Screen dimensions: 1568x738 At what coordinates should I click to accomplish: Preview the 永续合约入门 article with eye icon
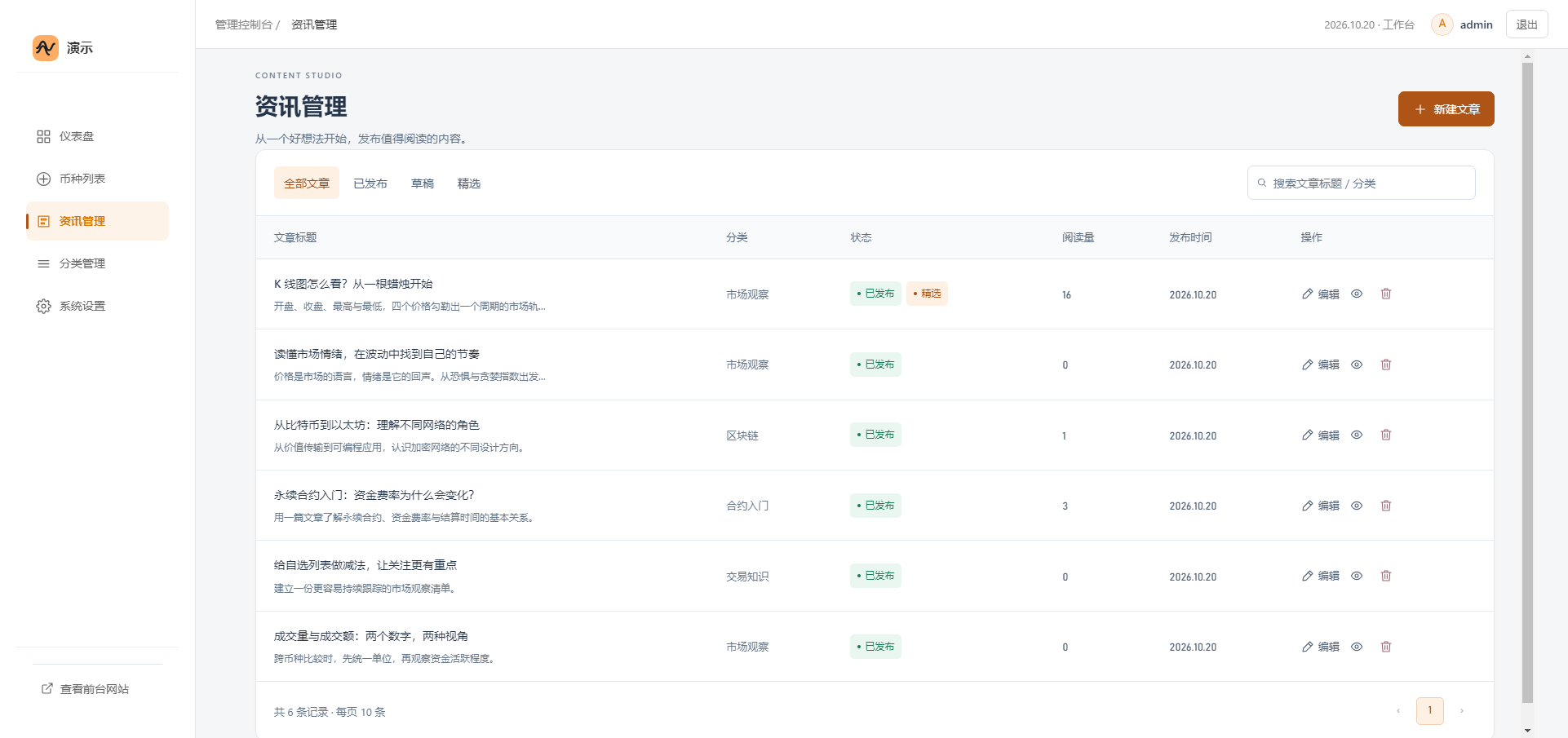(x=1357, y=506)
